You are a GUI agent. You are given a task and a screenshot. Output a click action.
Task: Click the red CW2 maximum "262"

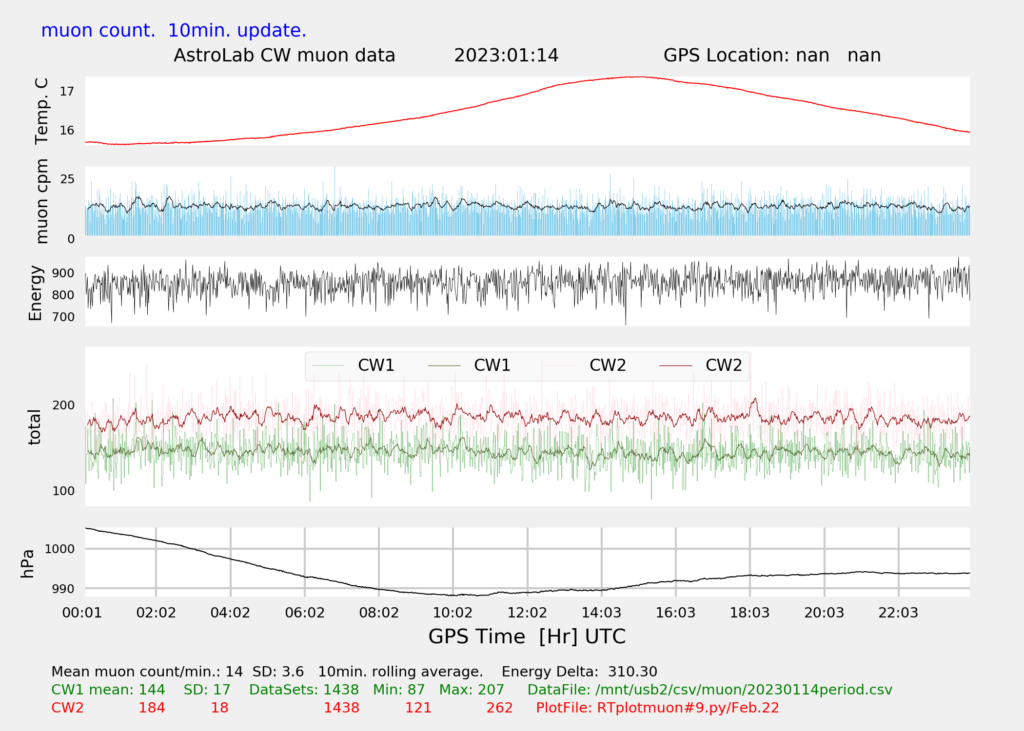tap(500, 708)
